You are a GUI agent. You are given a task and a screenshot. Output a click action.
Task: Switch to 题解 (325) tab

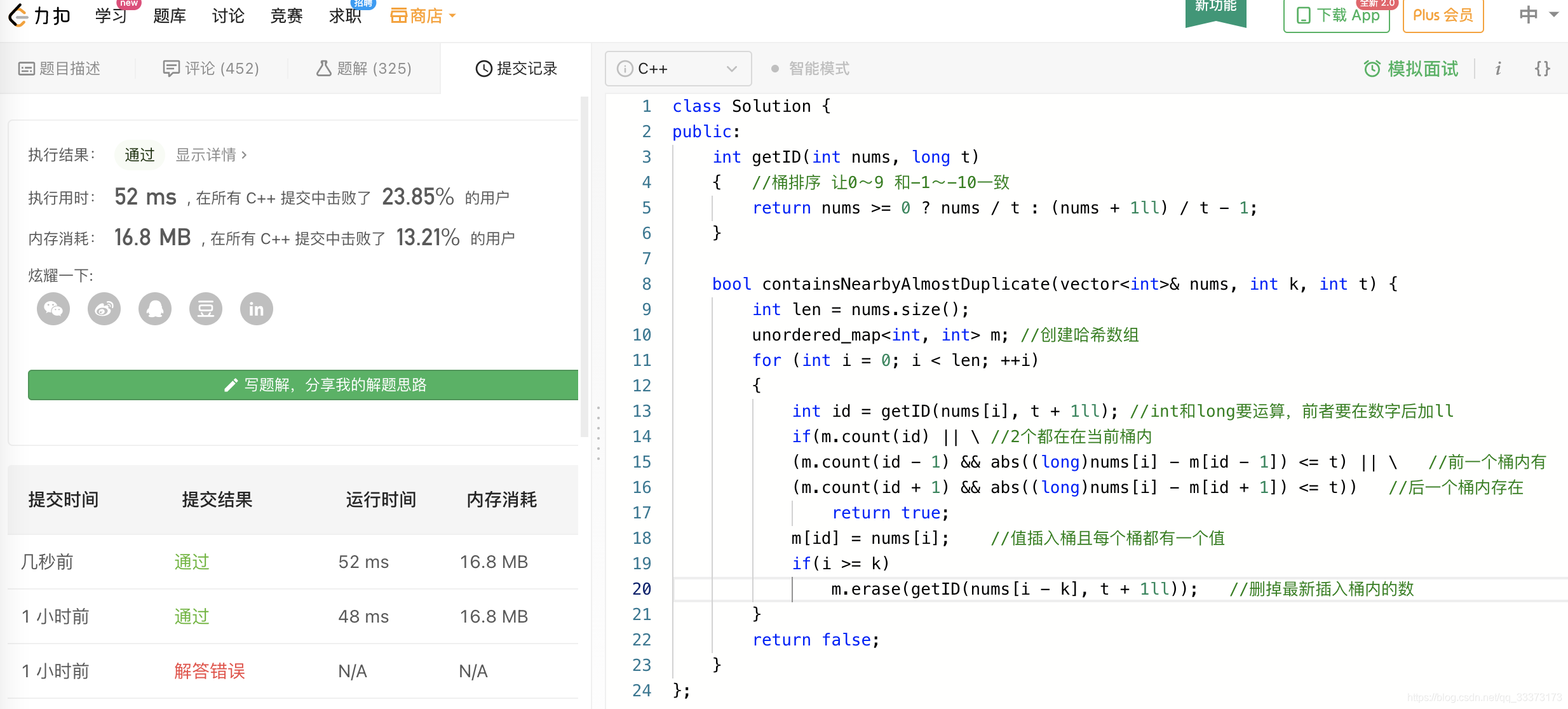(x=363, y=69)
